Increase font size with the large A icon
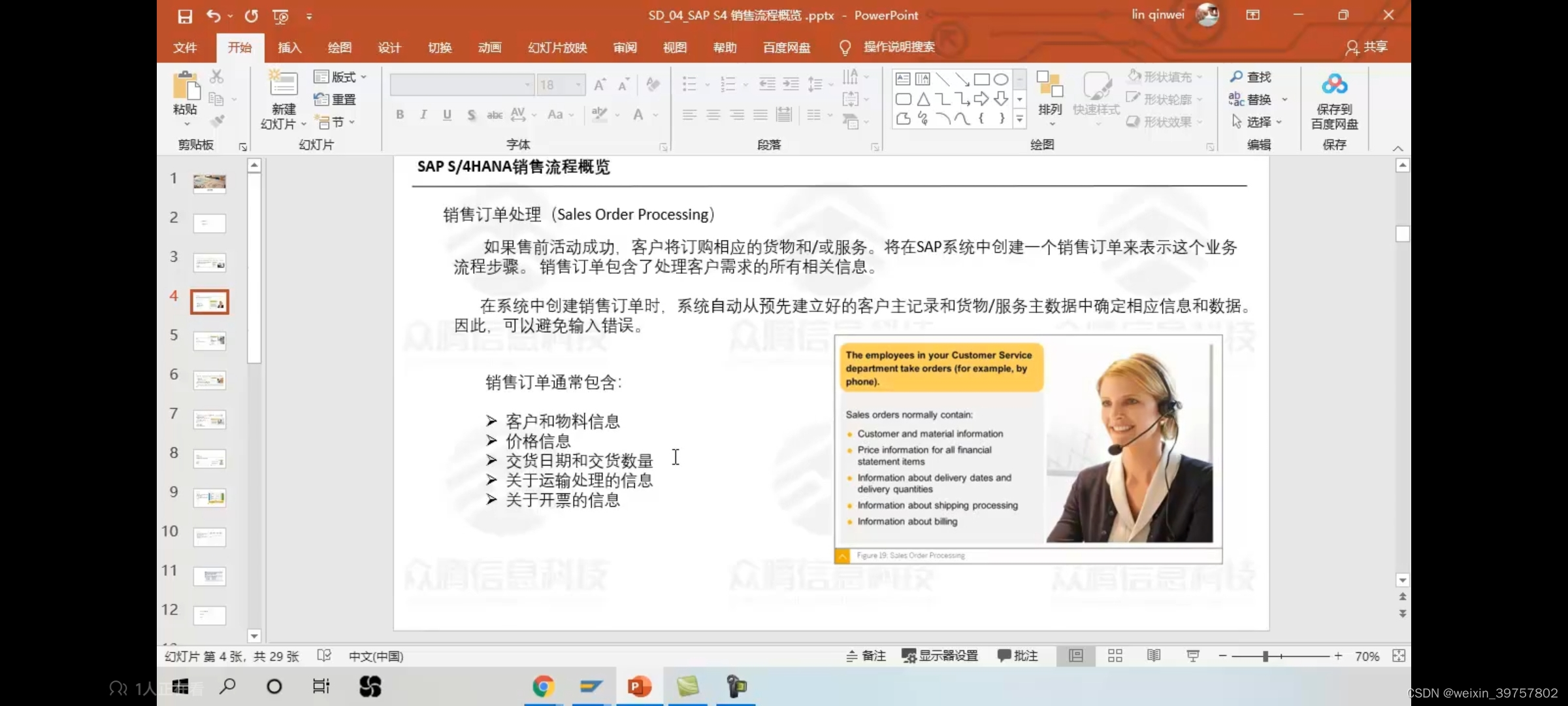1568x706 pixels. click(x=599, y=84)
